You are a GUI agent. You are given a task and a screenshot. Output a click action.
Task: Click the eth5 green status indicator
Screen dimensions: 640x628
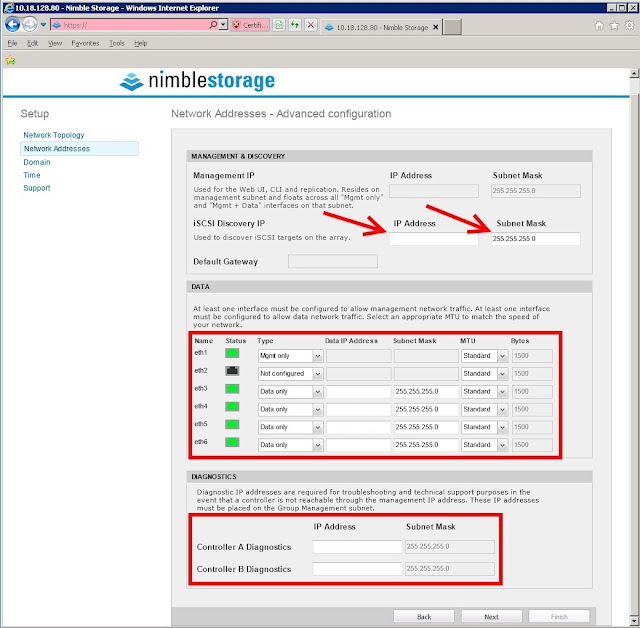[232, 424]
